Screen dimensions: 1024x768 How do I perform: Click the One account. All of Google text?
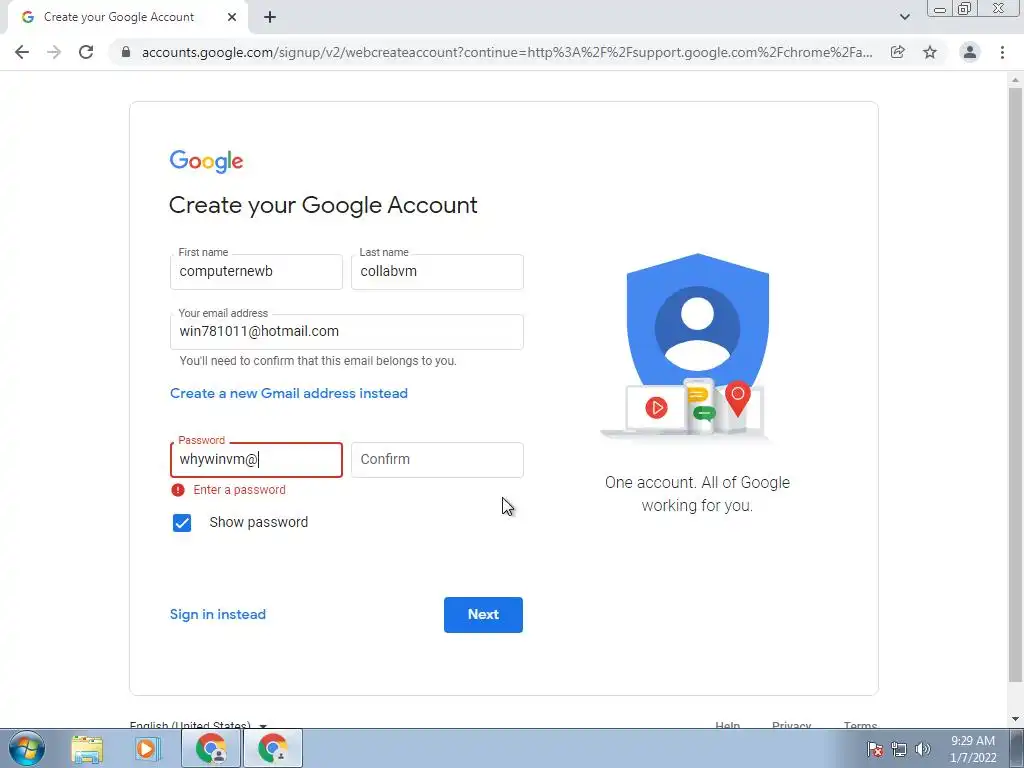697,494
